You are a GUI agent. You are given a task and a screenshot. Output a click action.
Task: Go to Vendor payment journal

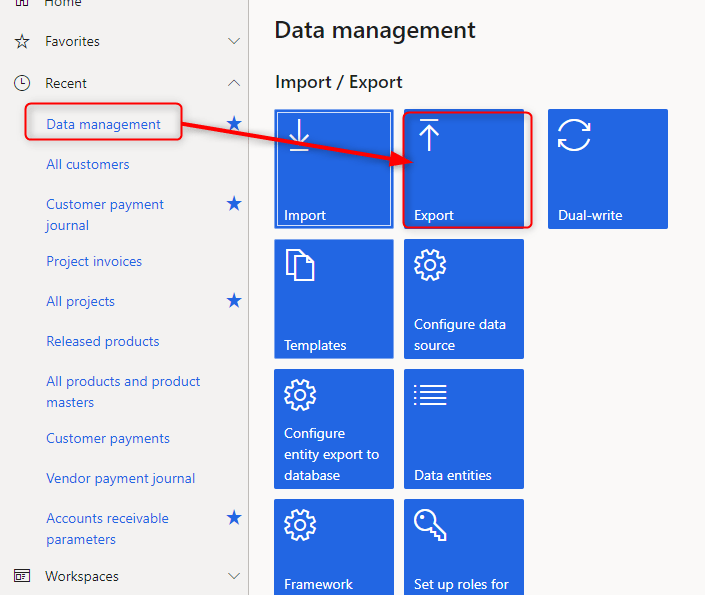point(121,478)
